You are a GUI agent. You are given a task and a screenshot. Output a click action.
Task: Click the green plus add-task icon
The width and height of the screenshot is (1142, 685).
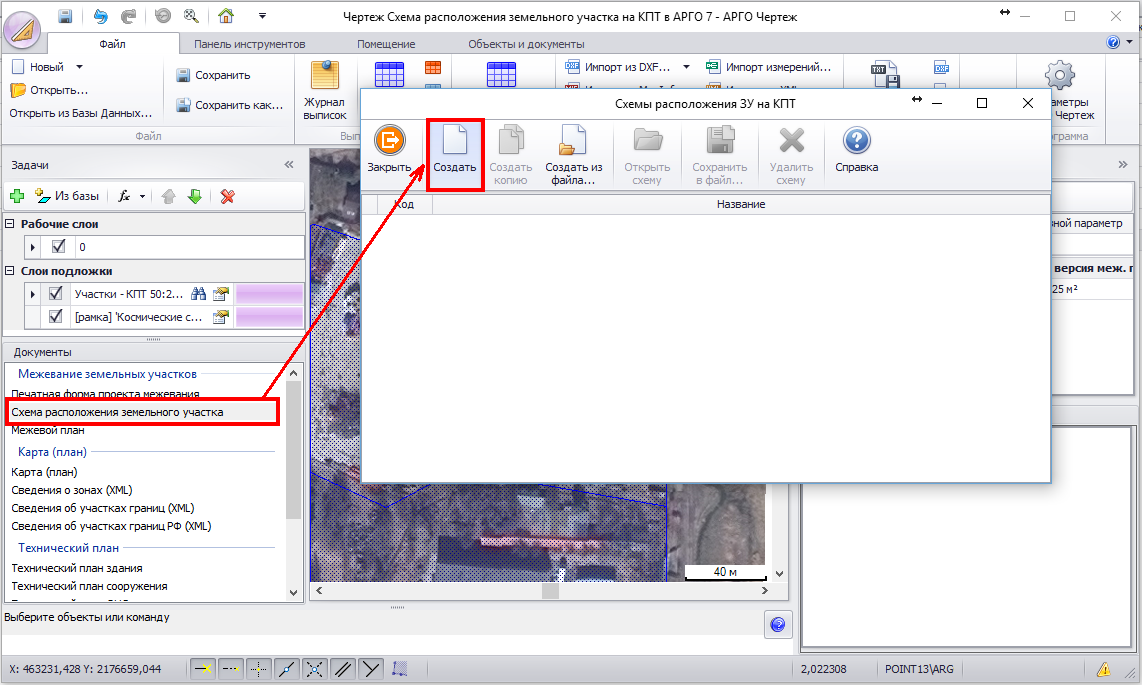(x=16, y=196)
